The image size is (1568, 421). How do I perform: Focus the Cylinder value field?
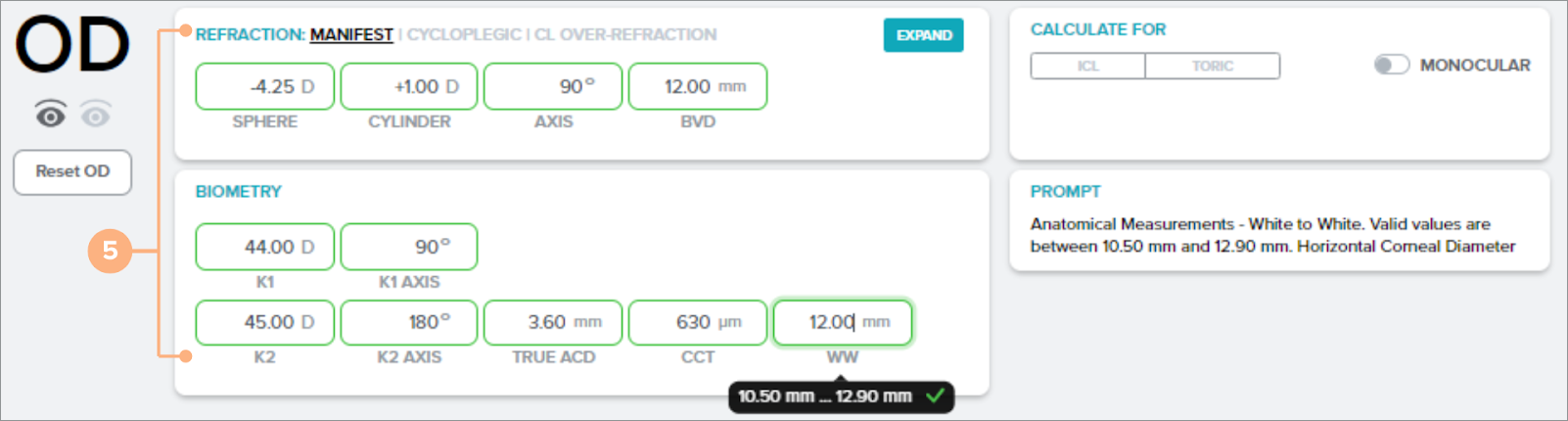point(409,86)
